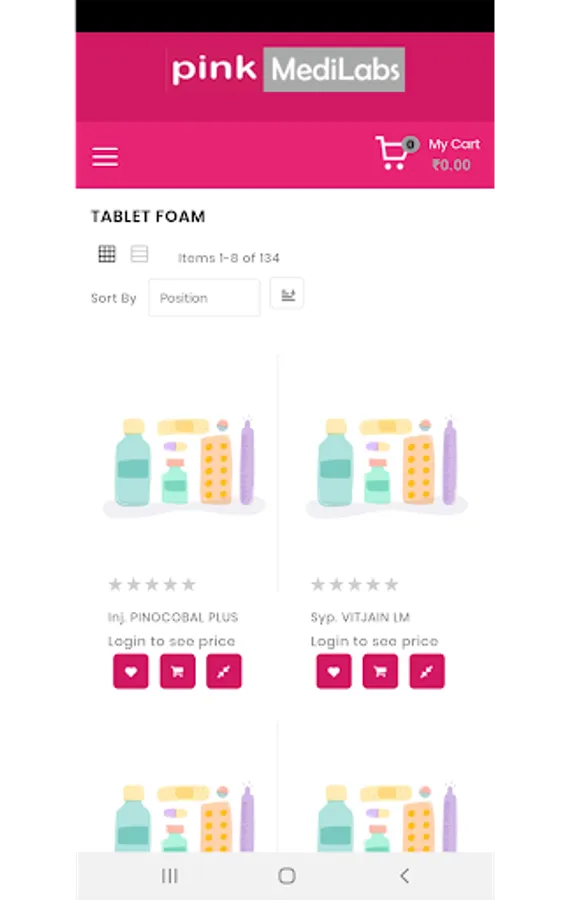This screenshot has height=900, width=561.
Task: Open the hamburger navigation menu
Action: click(x=105, y=157)
